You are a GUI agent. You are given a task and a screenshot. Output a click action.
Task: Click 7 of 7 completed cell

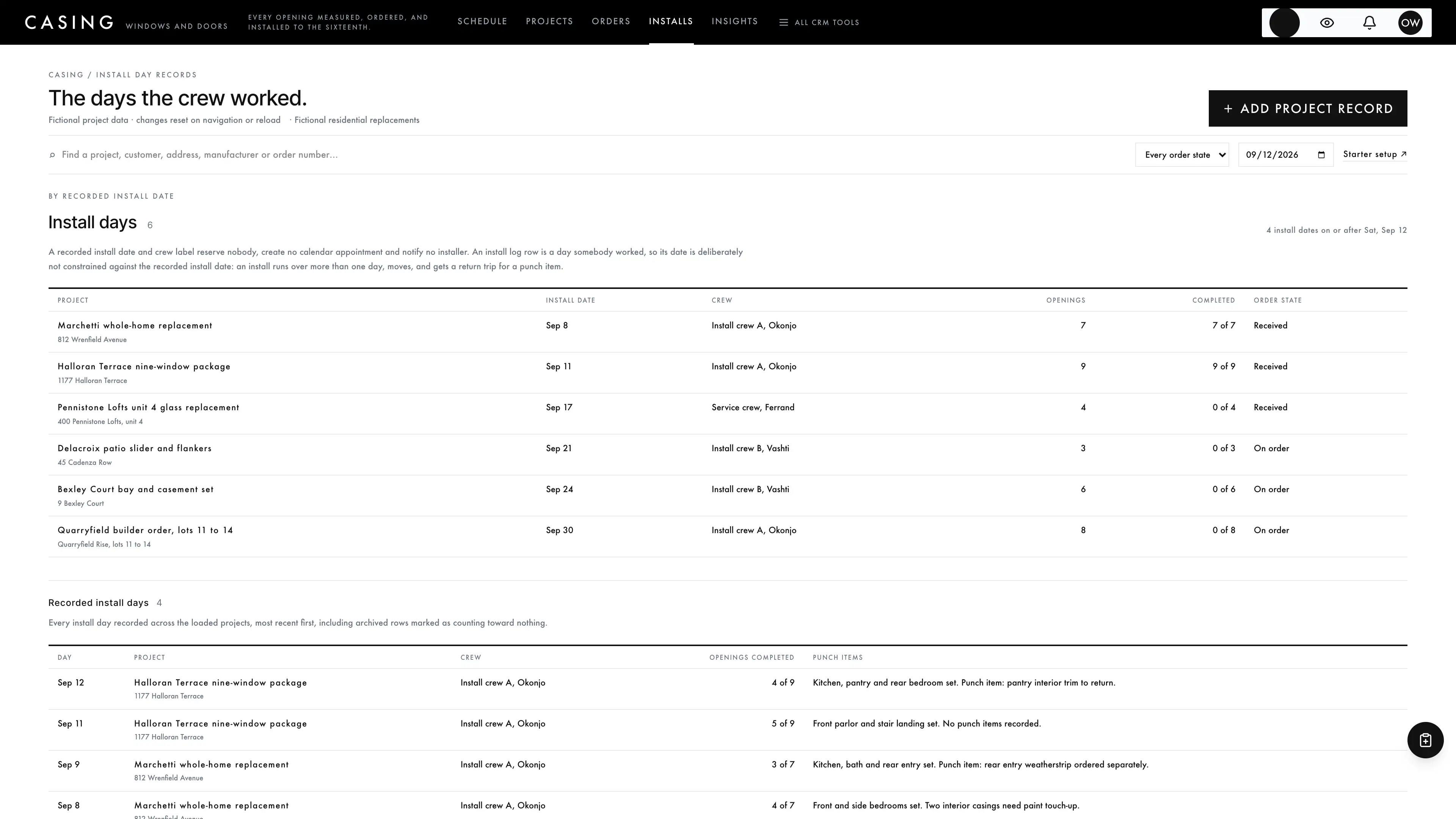click(x=1224, y=326)
